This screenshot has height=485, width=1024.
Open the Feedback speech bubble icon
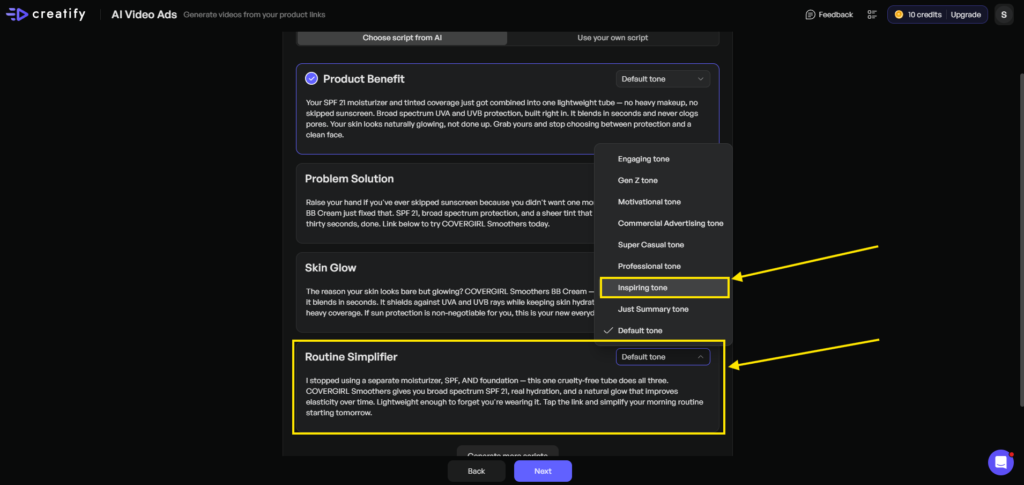pos(811,15)
